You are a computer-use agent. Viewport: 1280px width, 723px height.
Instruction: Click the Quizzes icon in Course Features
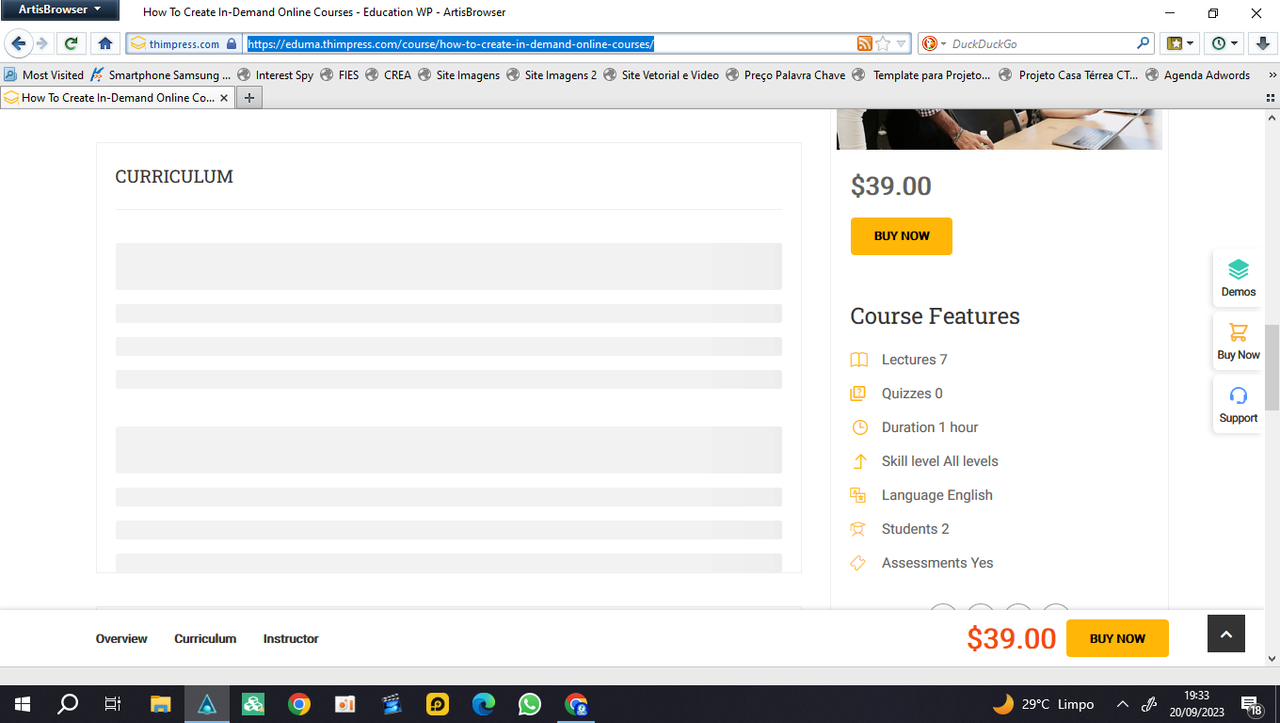(x=859, y=394)
